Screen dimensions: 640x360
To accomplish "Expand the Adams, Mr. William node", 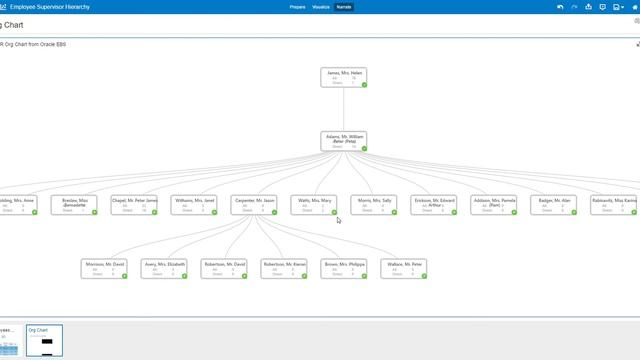I will coord(364,149).
